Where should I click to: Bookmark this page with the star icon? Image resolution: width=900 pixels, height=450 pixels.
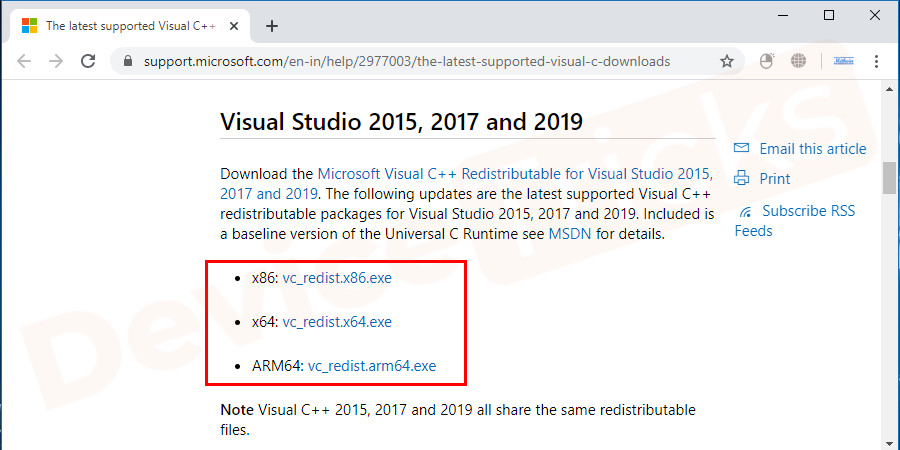727,61
